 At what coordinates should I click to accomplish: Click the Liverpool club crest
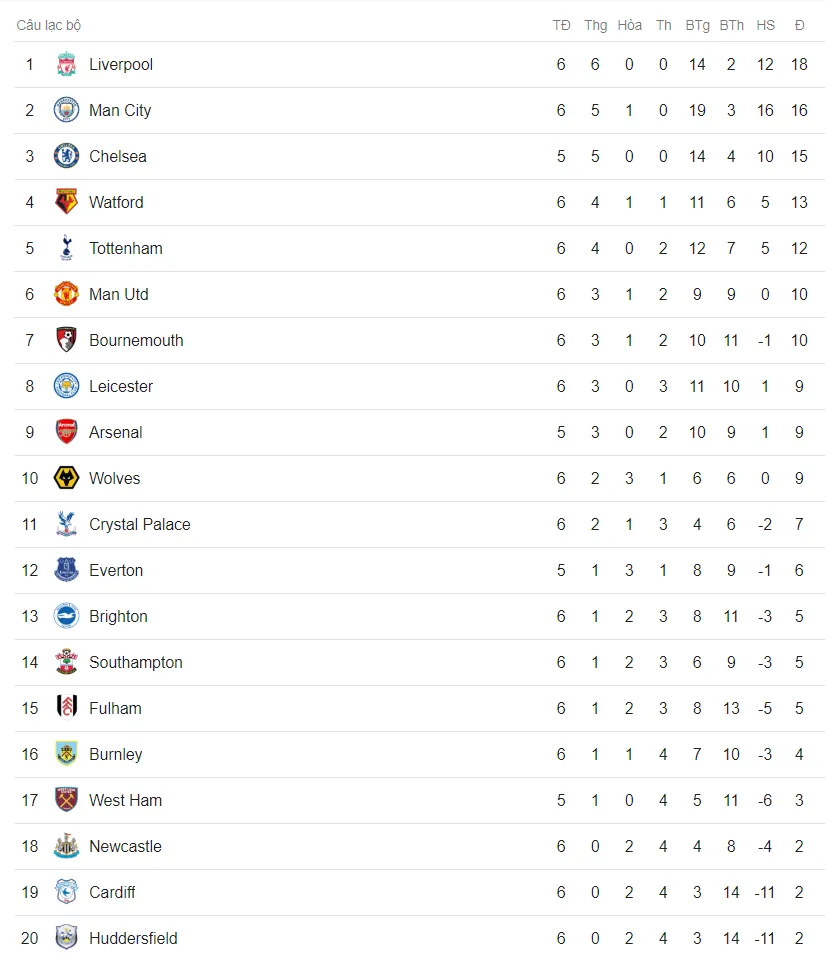click(66, 64)
